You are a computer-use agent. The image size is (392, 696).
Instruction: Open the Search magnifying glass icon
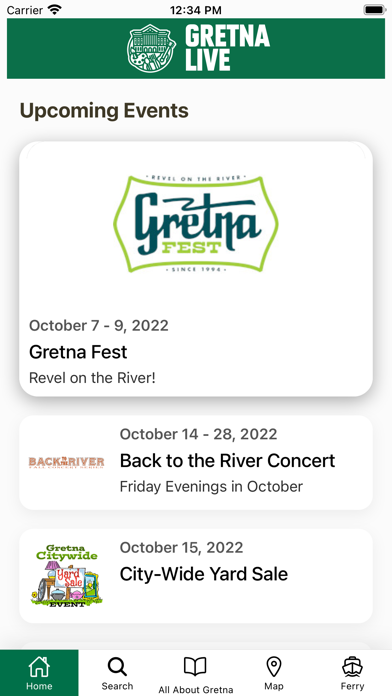[117, 667]
